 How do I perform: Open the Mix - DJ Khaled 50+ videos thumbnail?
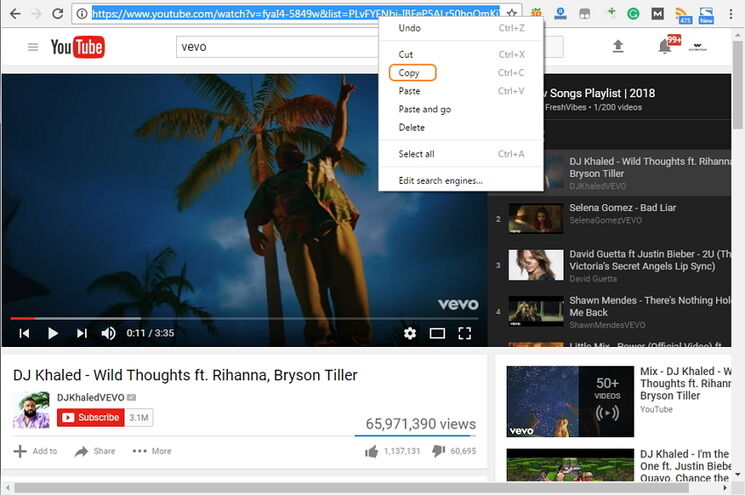[570, 401]
